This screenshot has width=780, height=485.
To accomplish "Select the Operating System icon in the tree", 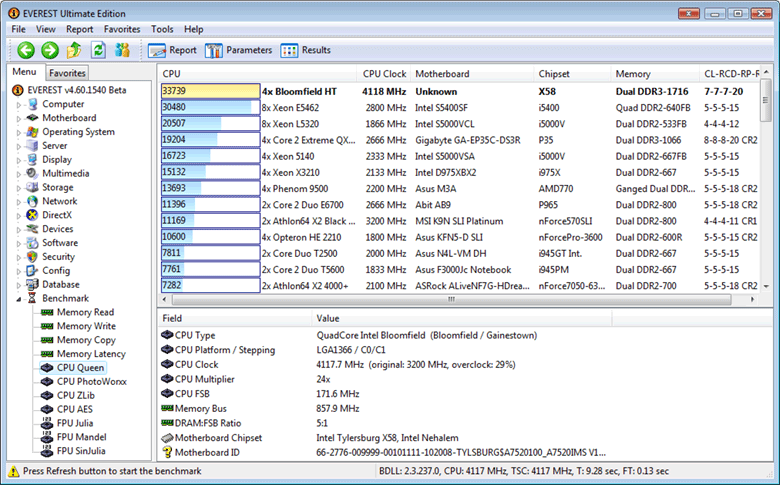I will coord(33,132).
